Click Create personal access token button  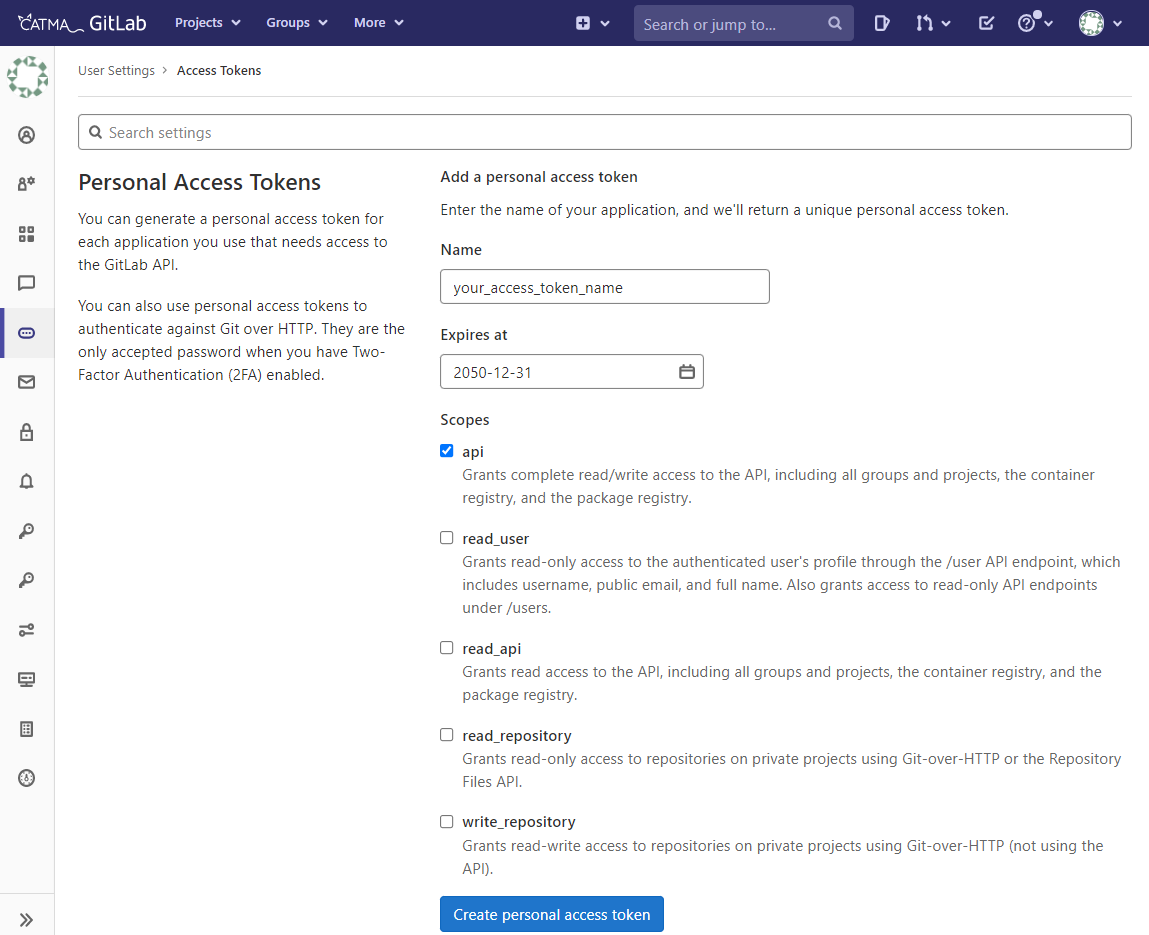pos(552,914)
